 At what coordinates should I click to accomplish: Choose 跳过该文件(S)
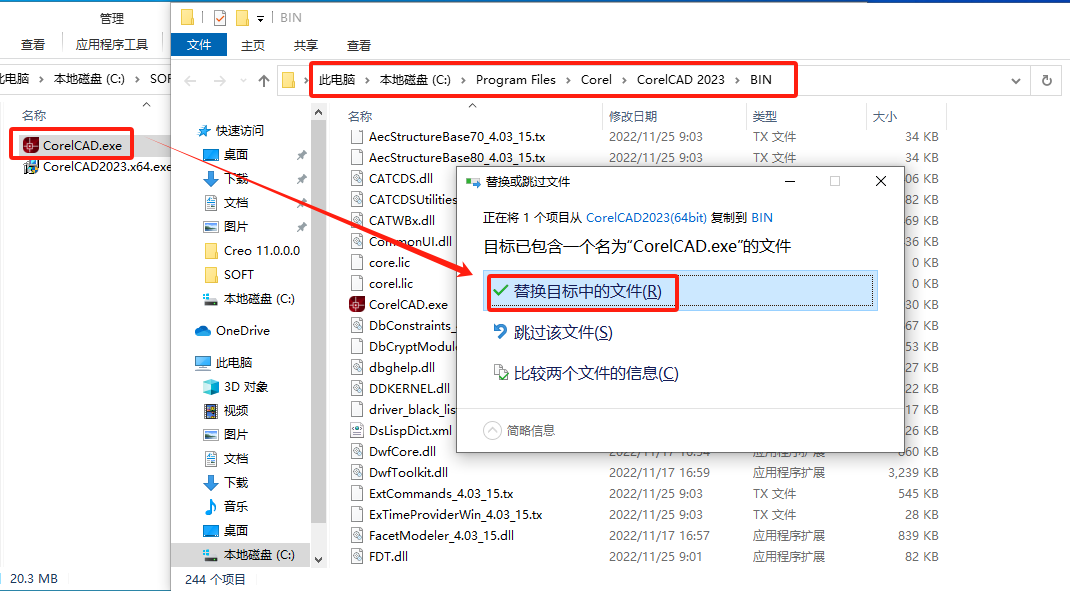563,332
